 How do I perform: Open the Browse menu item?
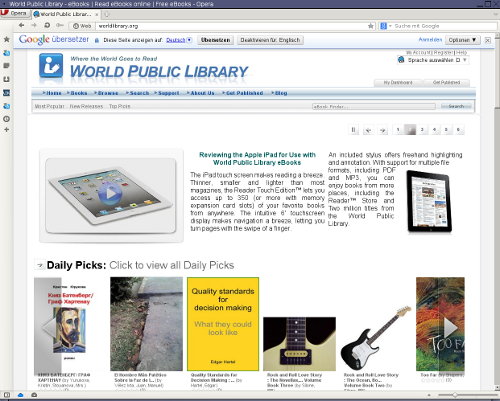tap(106, 93)
